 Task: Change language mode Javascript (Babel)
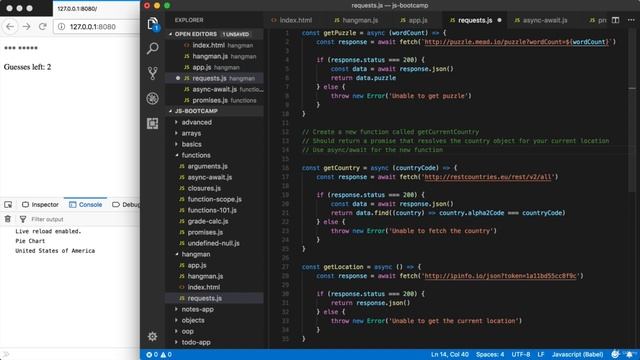577,355
